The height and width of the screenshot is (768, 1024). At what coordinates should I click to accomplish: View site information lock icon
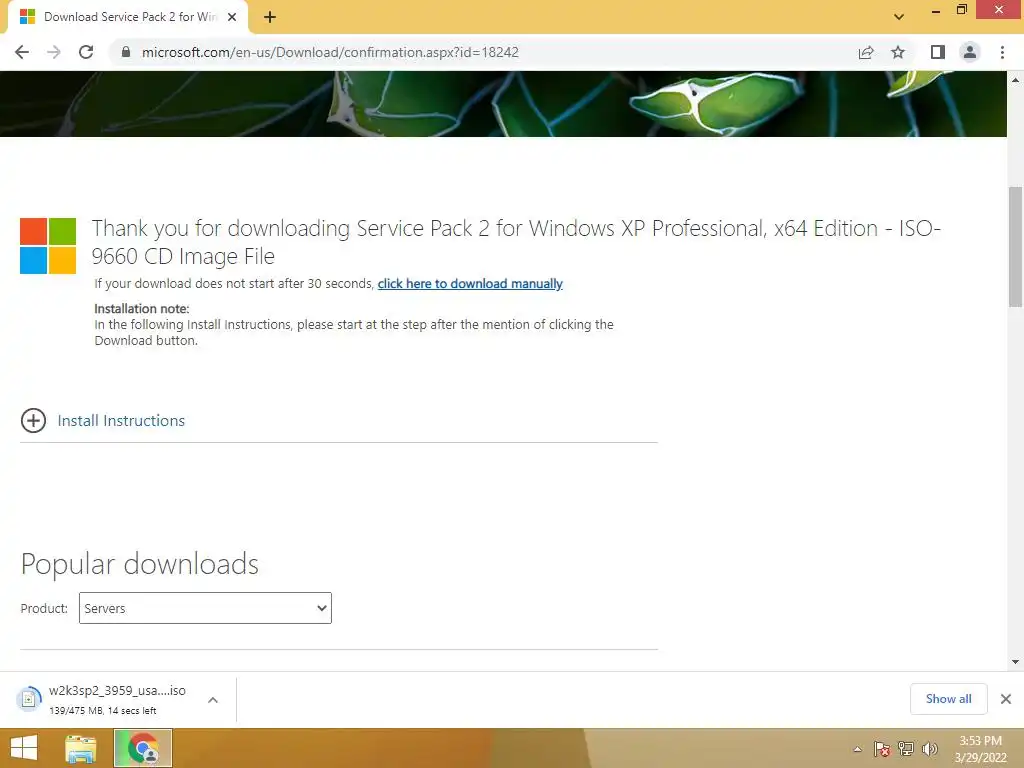coord(126,52)
